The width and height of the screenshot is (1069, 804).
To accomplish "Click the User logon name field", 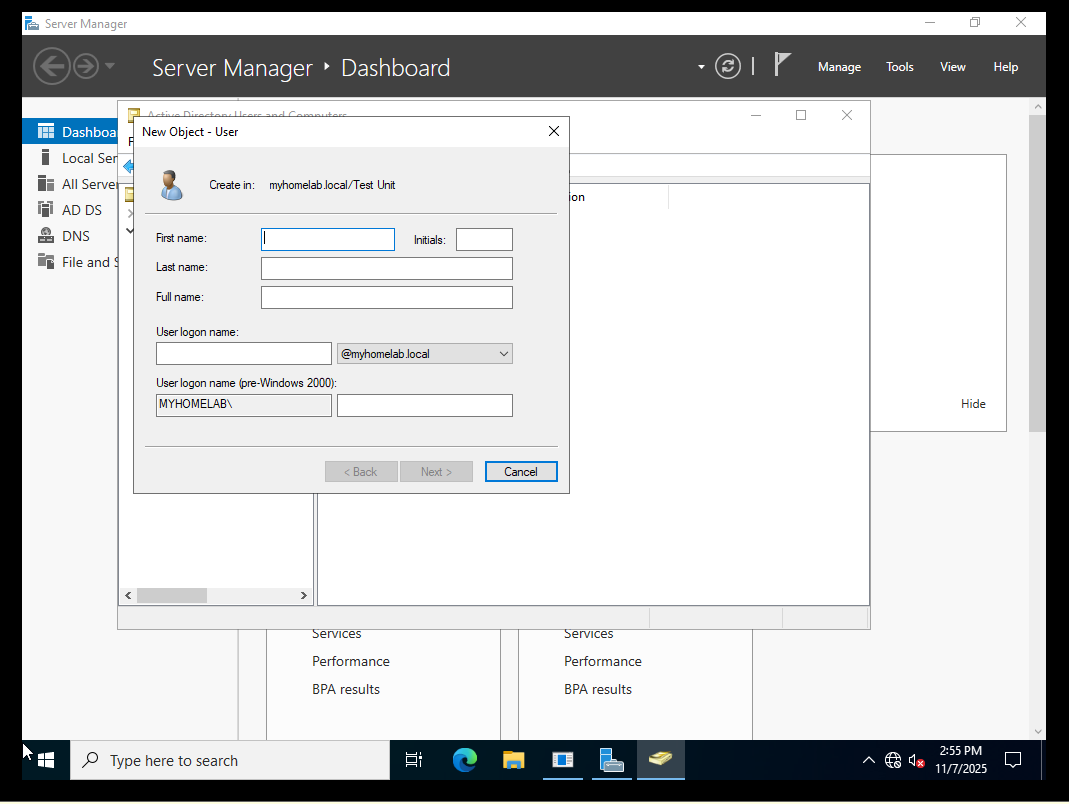I will 243,354.
